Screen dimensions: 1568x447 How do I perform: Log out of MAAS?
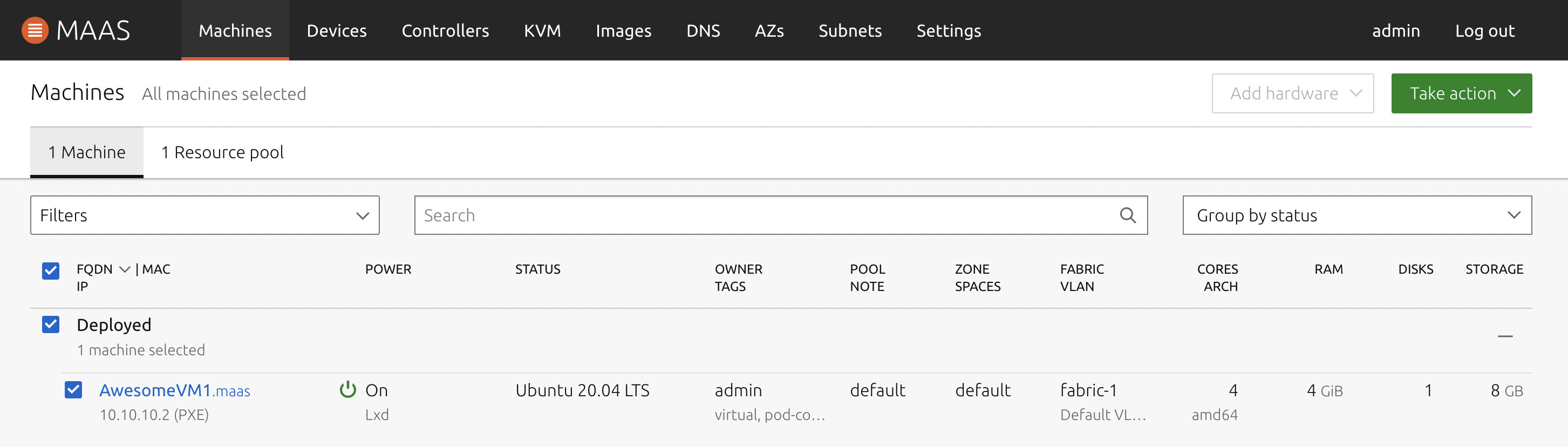click(x=1484, y=30)
